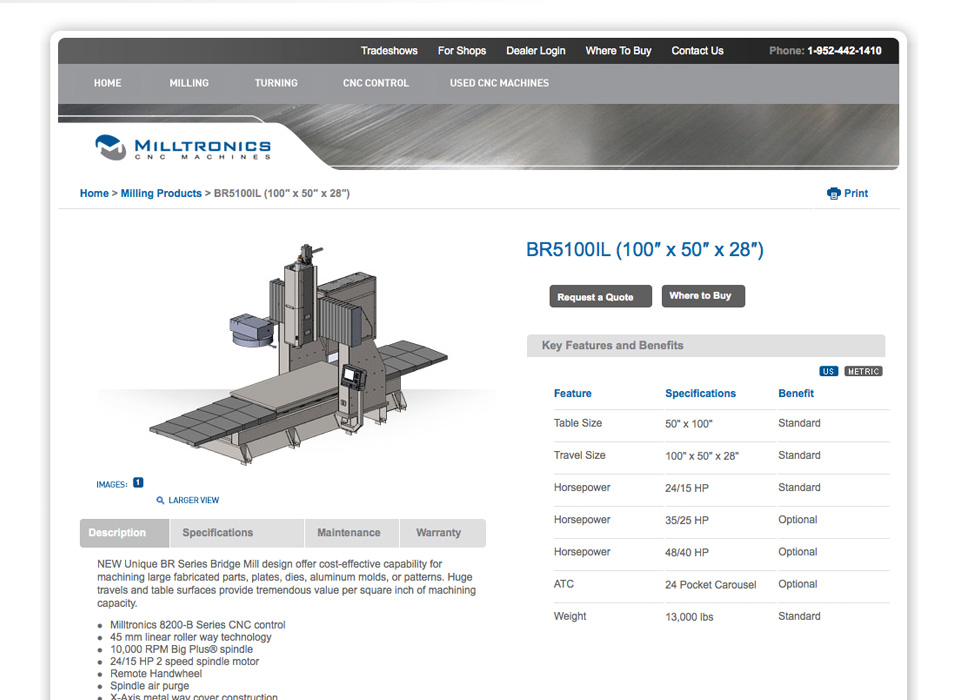The height and width of the screenshot is (700, 960).
Task: Click the 35/25 HP specification cell
Action: point(687,521)
